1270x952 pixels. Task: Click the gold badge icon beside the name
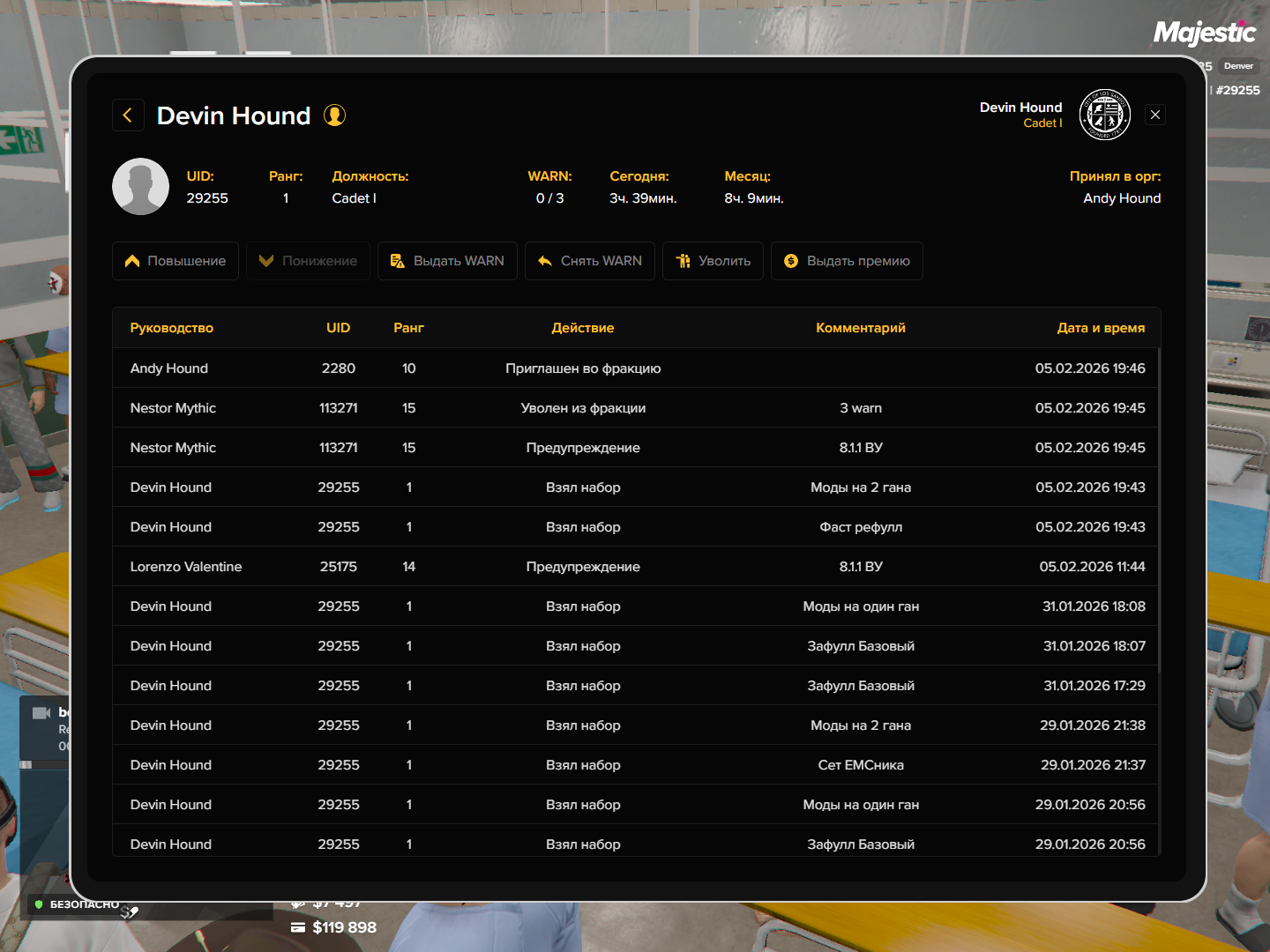[334, 115]
